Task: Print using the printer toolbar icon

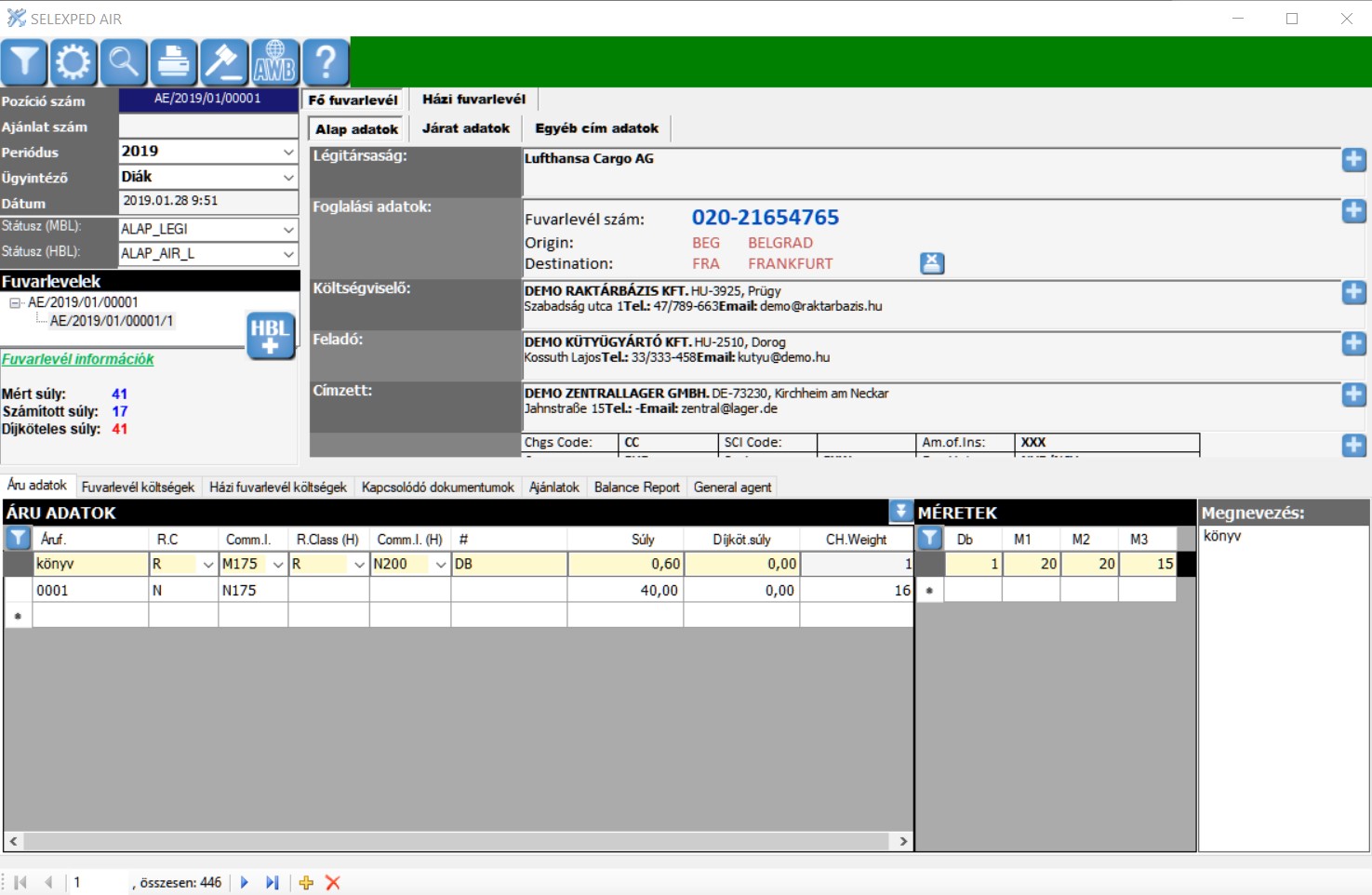Action: pos(174,62)
